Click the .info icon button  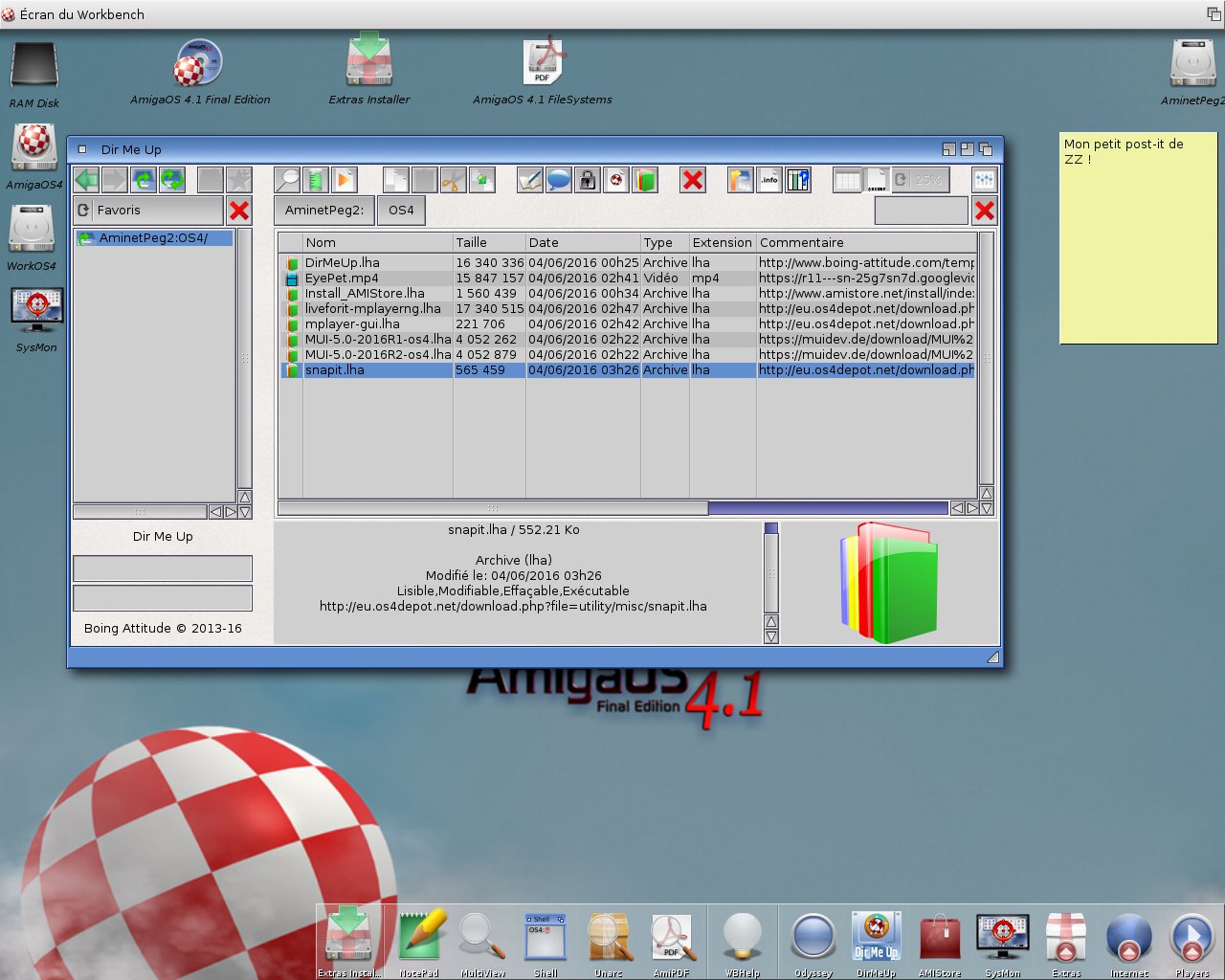tap(769, 180)
